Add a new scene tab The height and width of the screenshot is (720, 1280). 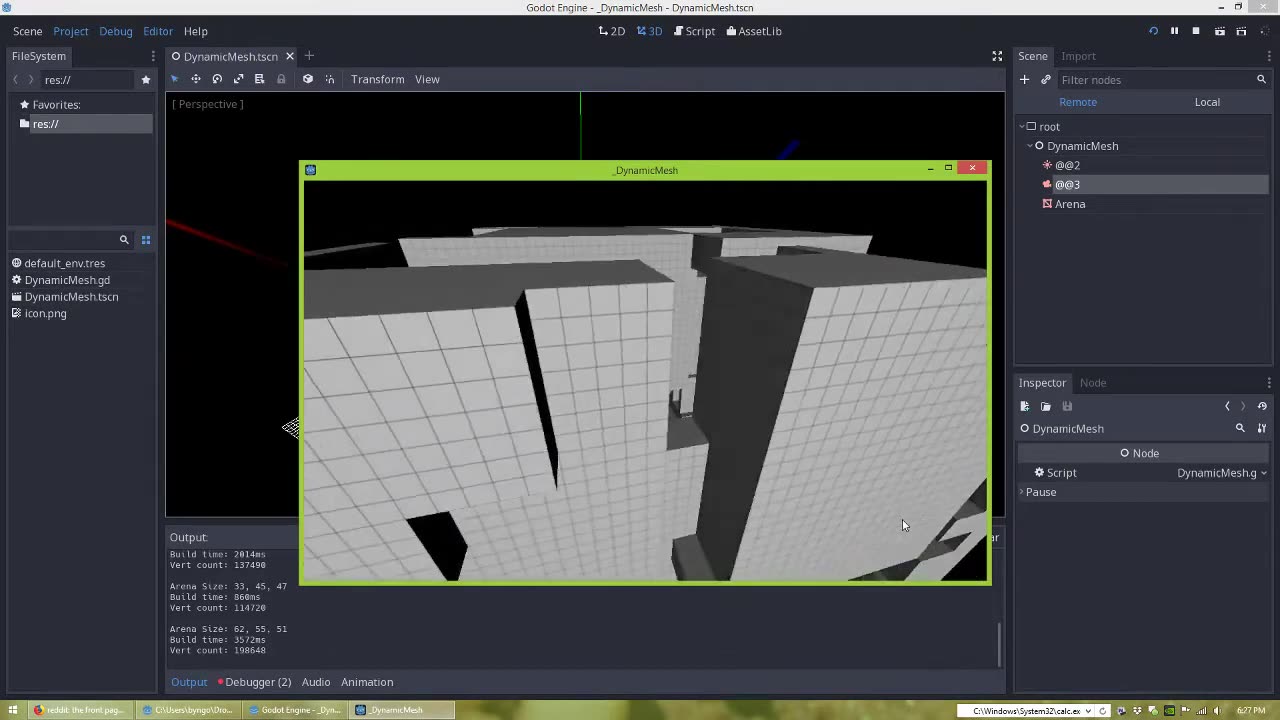tap(309, 56)
